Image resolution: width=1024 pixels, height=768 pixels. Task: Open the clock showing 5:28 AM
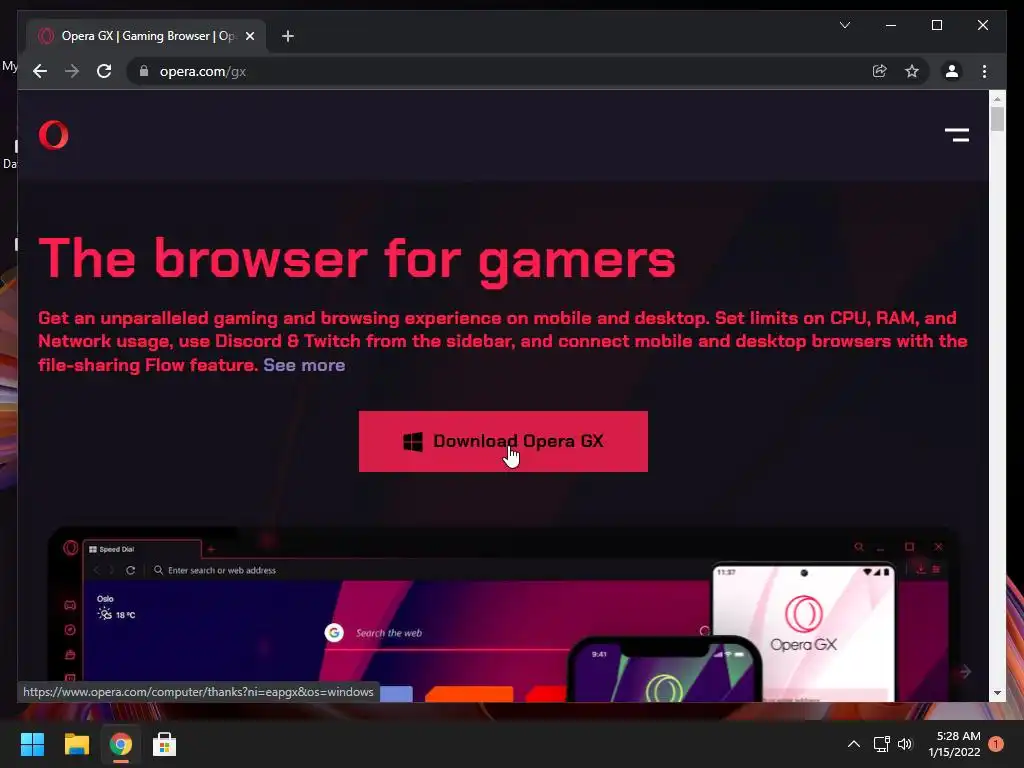click(954, 744)
